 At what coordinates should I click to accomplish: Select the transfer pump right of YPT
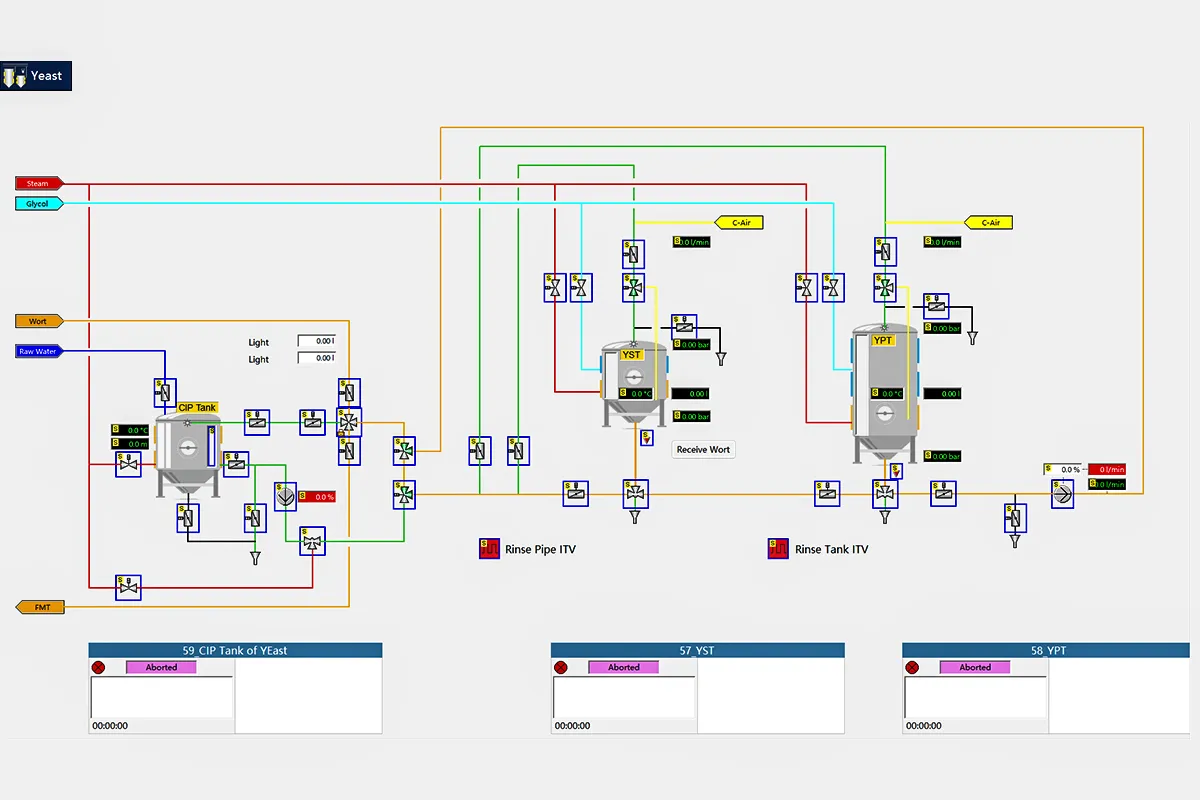[x=1062, y=493]
